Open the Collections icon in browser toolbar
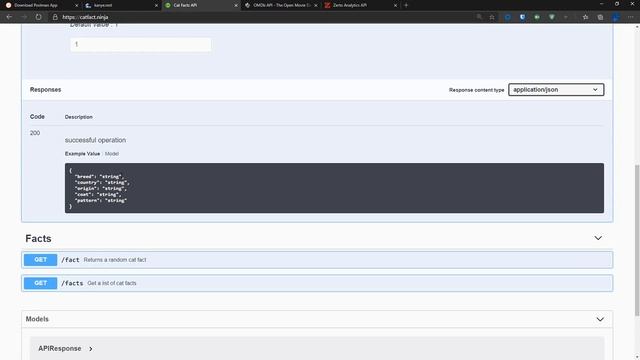640x360 pixels. point(600,17)
